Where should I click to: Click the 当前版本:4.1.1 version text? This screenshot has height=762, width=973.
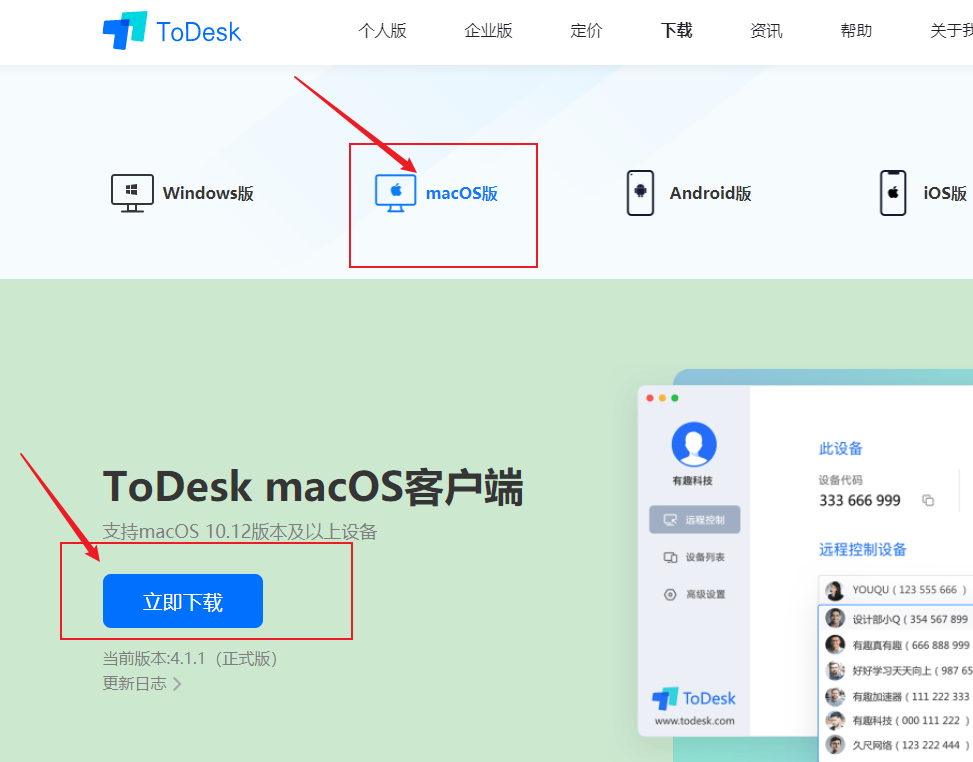coord(190,658)
